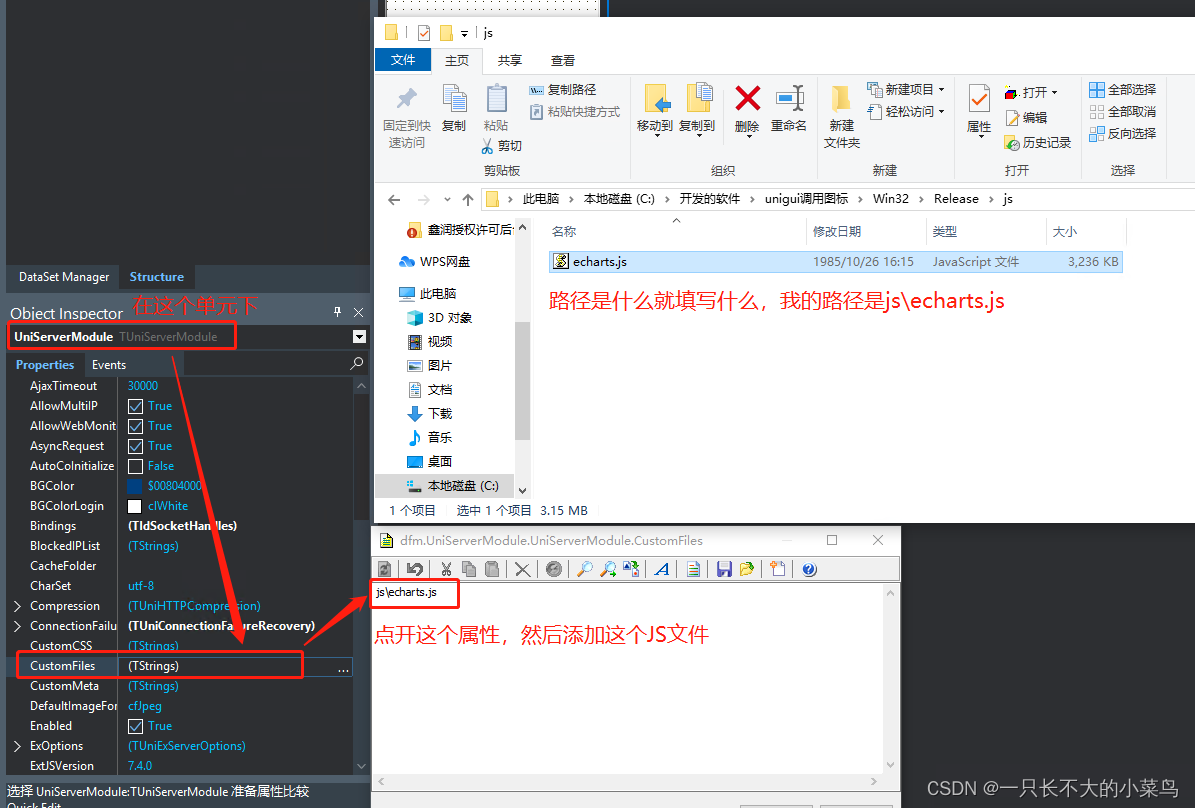Open the Help icon in the dfm editor toolbar
The image size is (1195, 808).
click(x=808, y=569)
